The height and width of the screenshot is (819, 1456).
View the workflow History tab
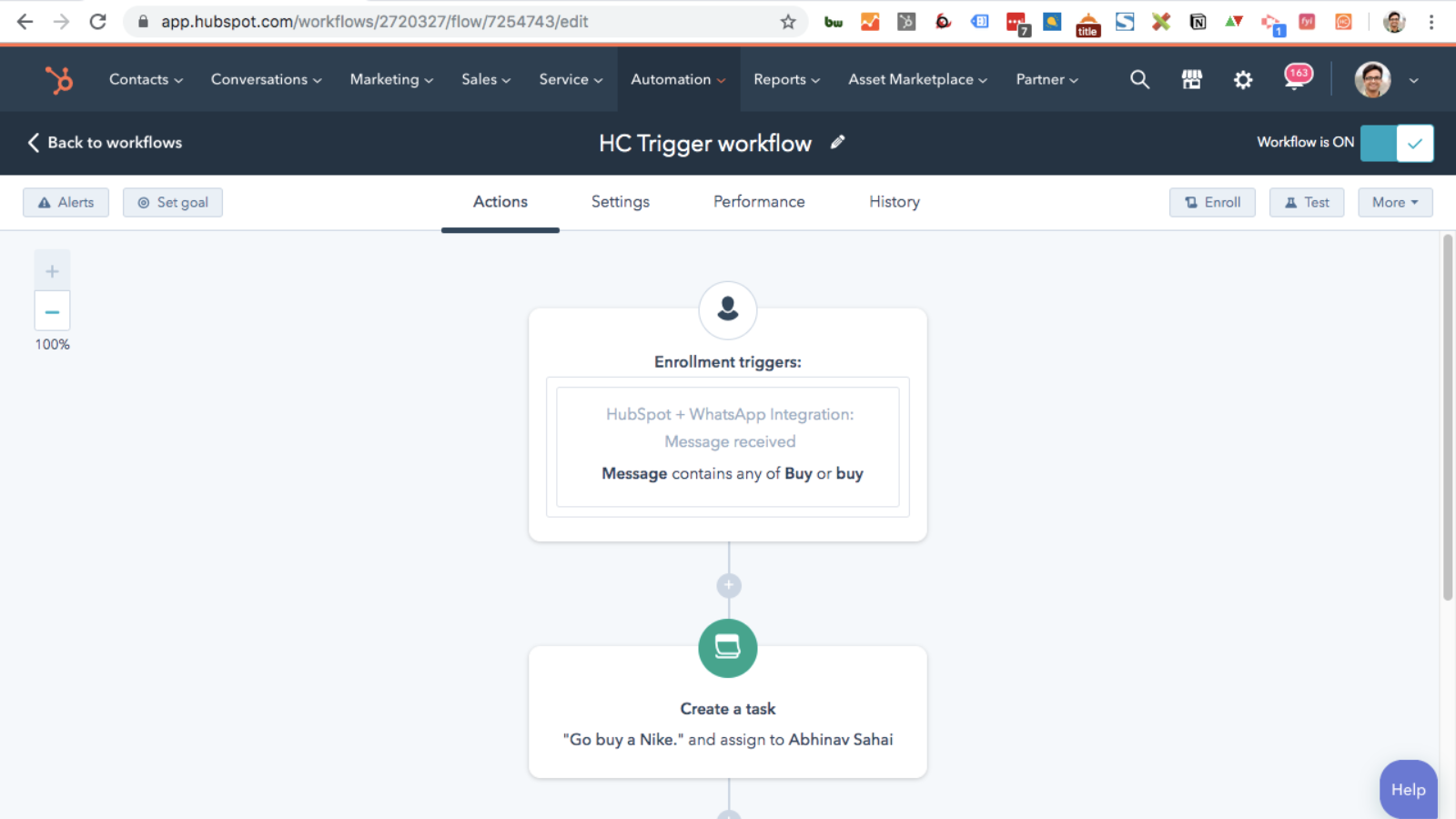coord(893,202)
